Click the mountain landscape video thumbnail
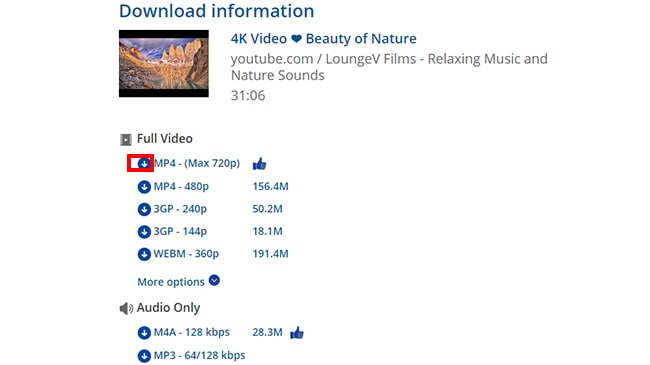Image resolution: width=650 pixels, height=365 pixels. (164, 63)
